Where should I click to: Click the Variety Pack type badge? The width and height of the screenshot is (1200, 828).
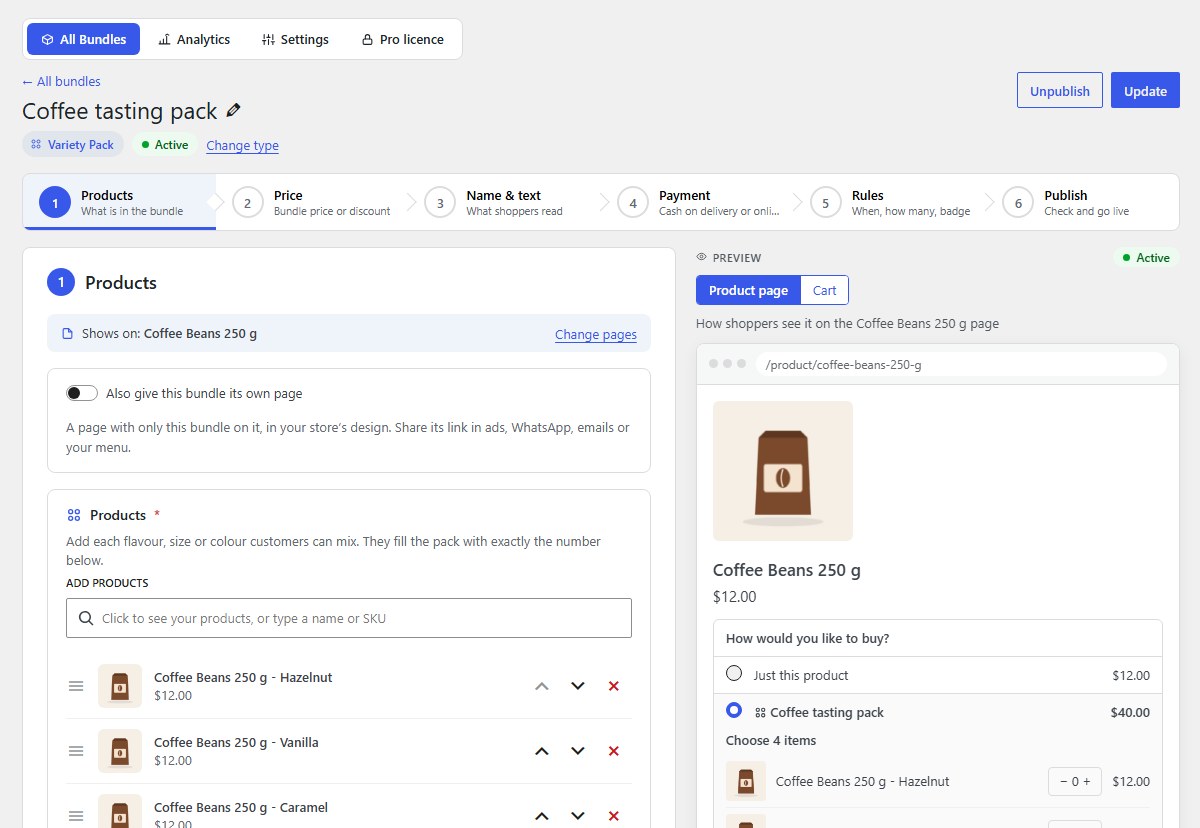coord(73,145)
